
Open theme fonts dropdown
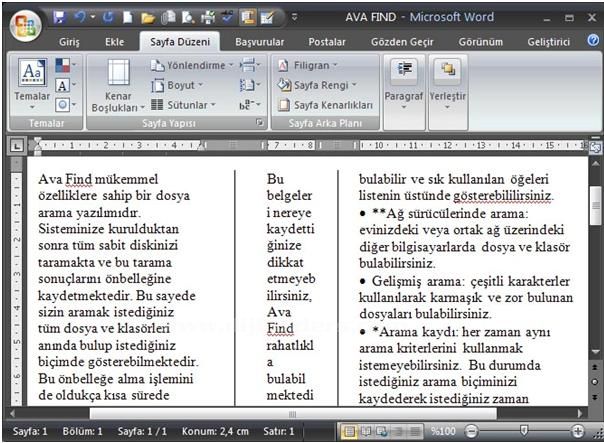tap(65, 85)
